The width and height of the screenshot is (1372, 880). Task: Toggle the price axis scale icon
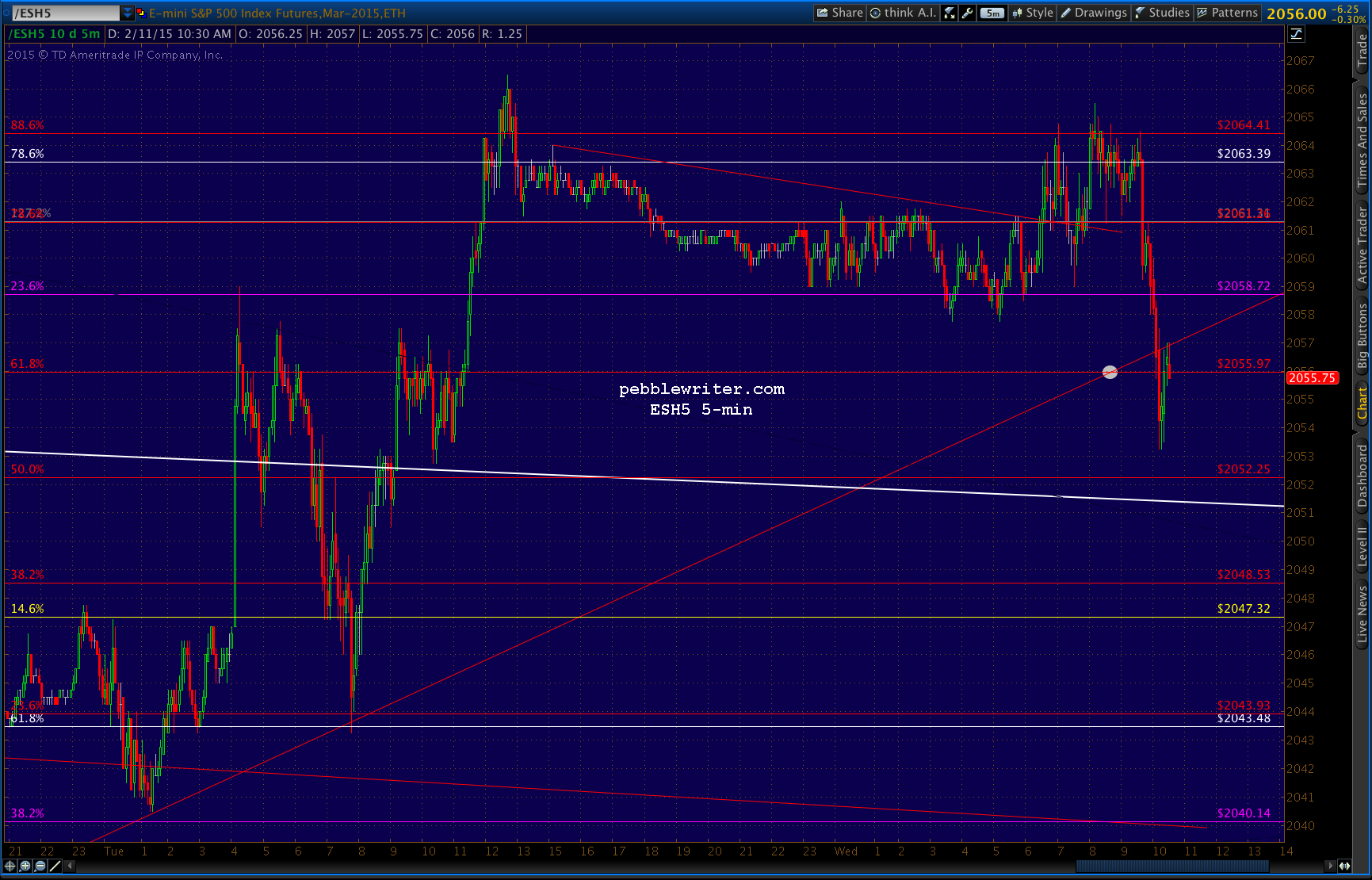click(x=1297, y=33)
